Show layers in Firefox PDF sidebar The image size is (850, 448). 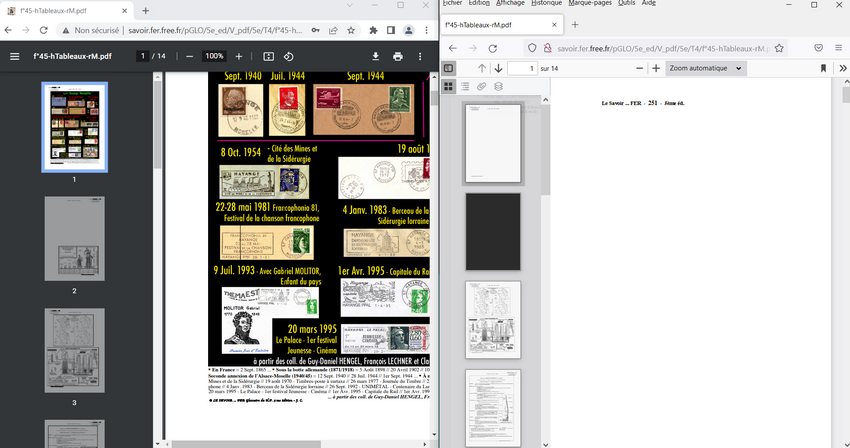(x=498, y=86)
